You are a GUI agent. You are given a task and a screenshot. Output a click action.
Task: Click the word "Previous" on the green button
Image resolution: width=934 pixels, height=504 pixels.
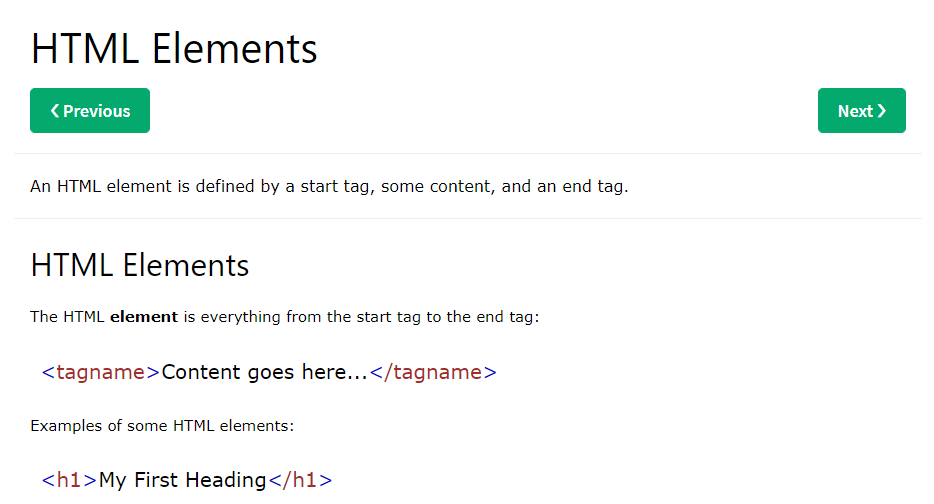click(97, 111)
